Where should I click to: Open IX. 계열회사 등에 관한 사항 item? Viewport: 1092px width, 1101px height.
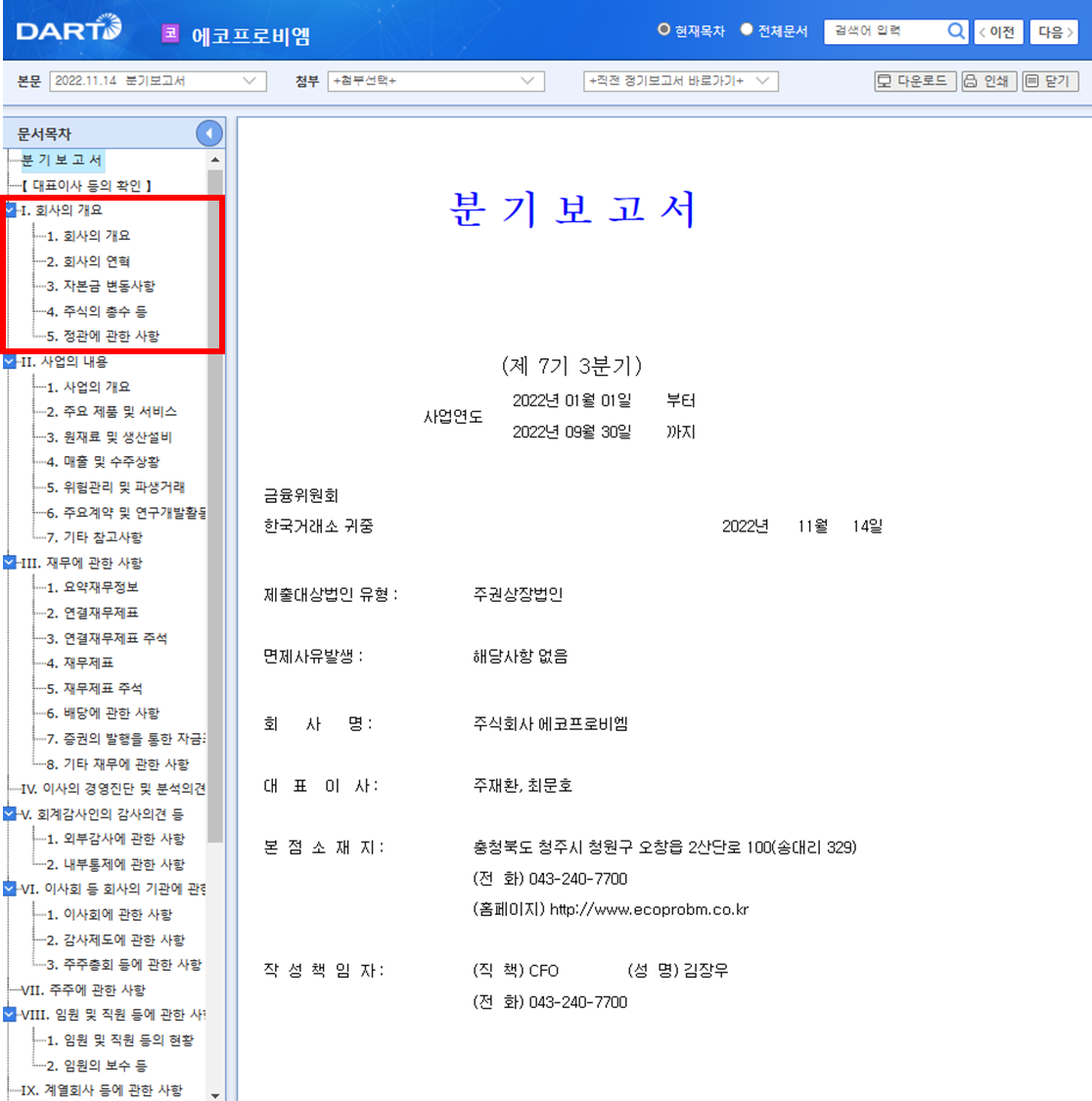click(x=102, y=1090)
